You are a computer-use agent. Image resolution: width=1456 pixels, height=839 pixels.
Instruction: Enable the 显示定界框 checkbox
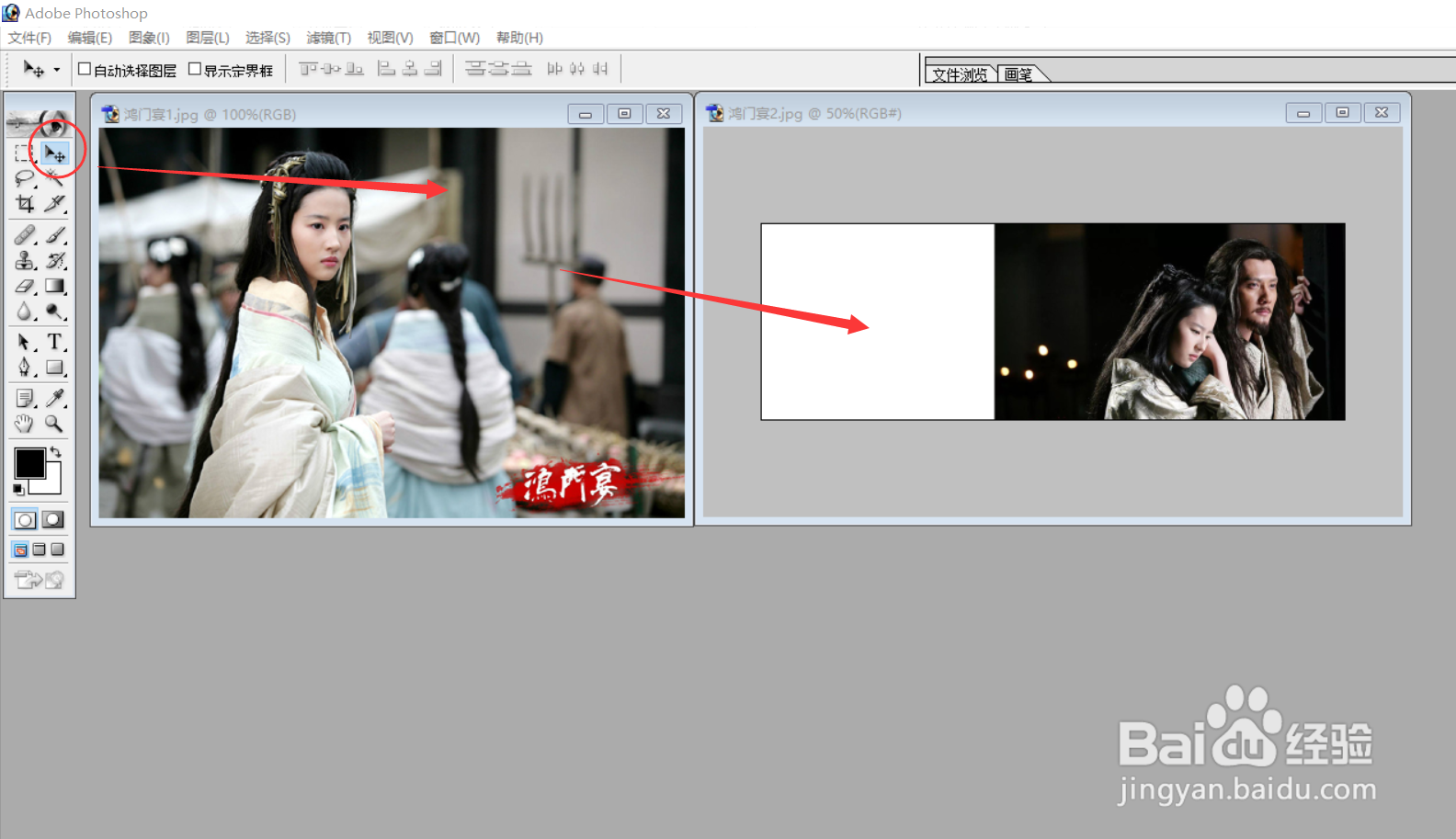coord(195,69)
